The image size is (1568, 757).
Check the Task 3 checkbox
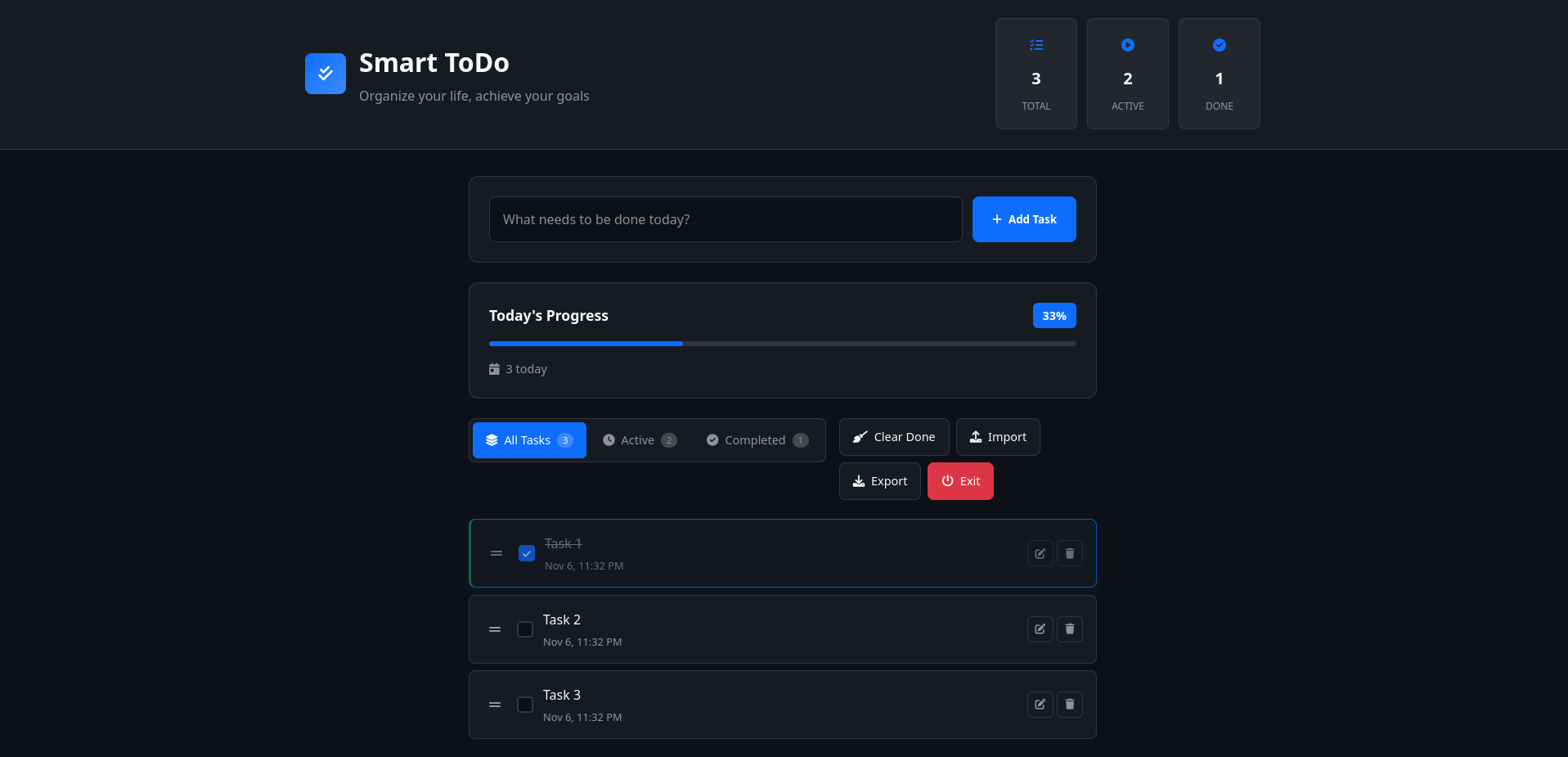coord(525,705)
